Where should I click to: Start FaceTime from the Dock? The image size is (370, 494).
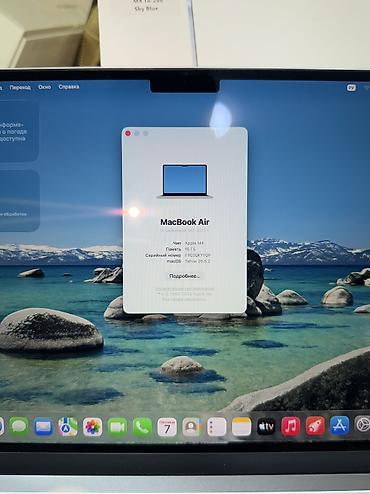(117, 427)
